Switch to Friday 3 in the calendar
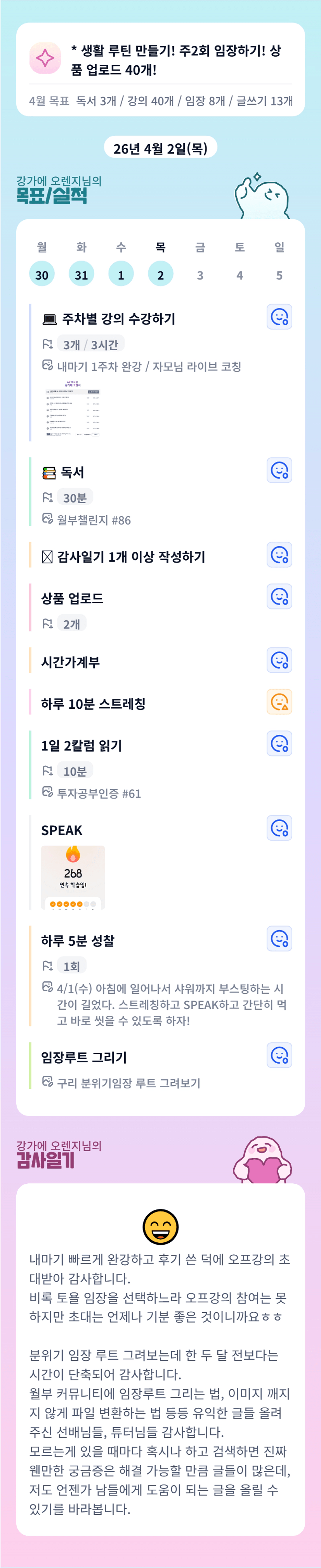 pos(200,275)
